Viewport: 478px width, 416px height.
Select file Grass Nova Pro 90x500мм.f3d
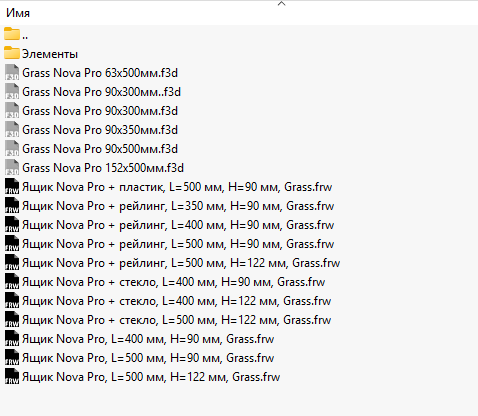click(100, 149)
